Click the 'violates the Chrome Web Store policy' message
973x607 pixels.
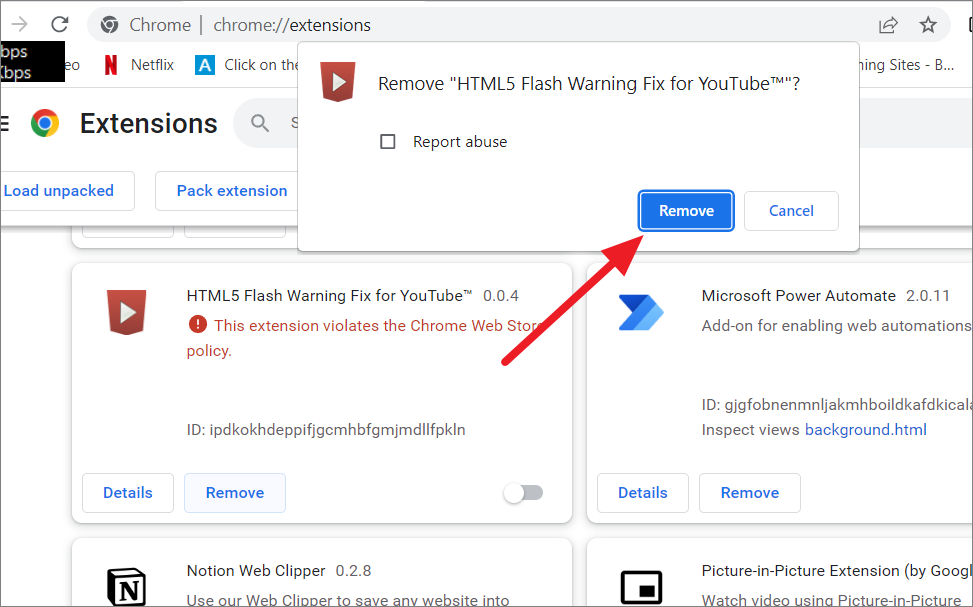coord(365,338)
